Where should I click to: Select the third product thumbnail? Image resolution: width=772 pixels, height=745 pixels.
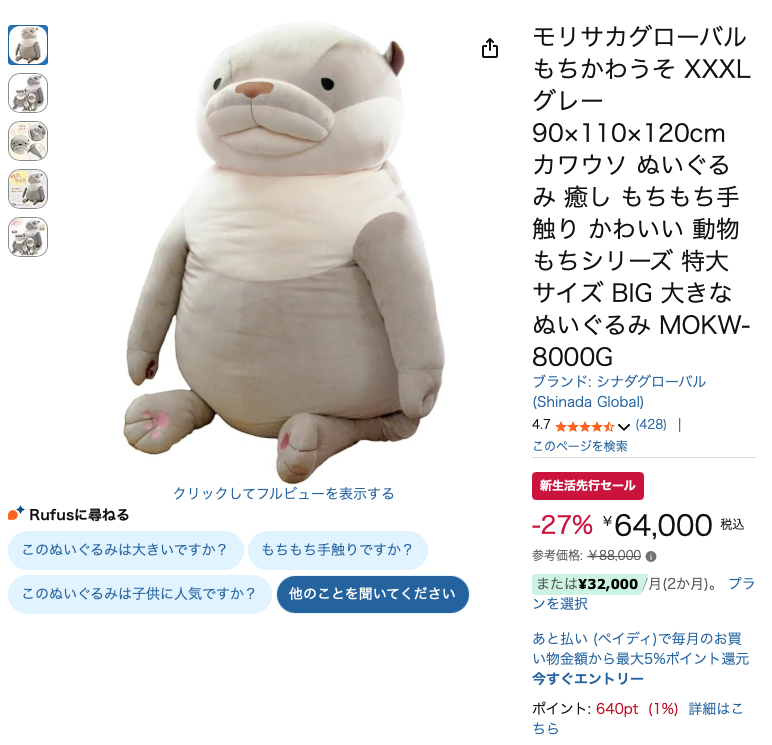28,141
